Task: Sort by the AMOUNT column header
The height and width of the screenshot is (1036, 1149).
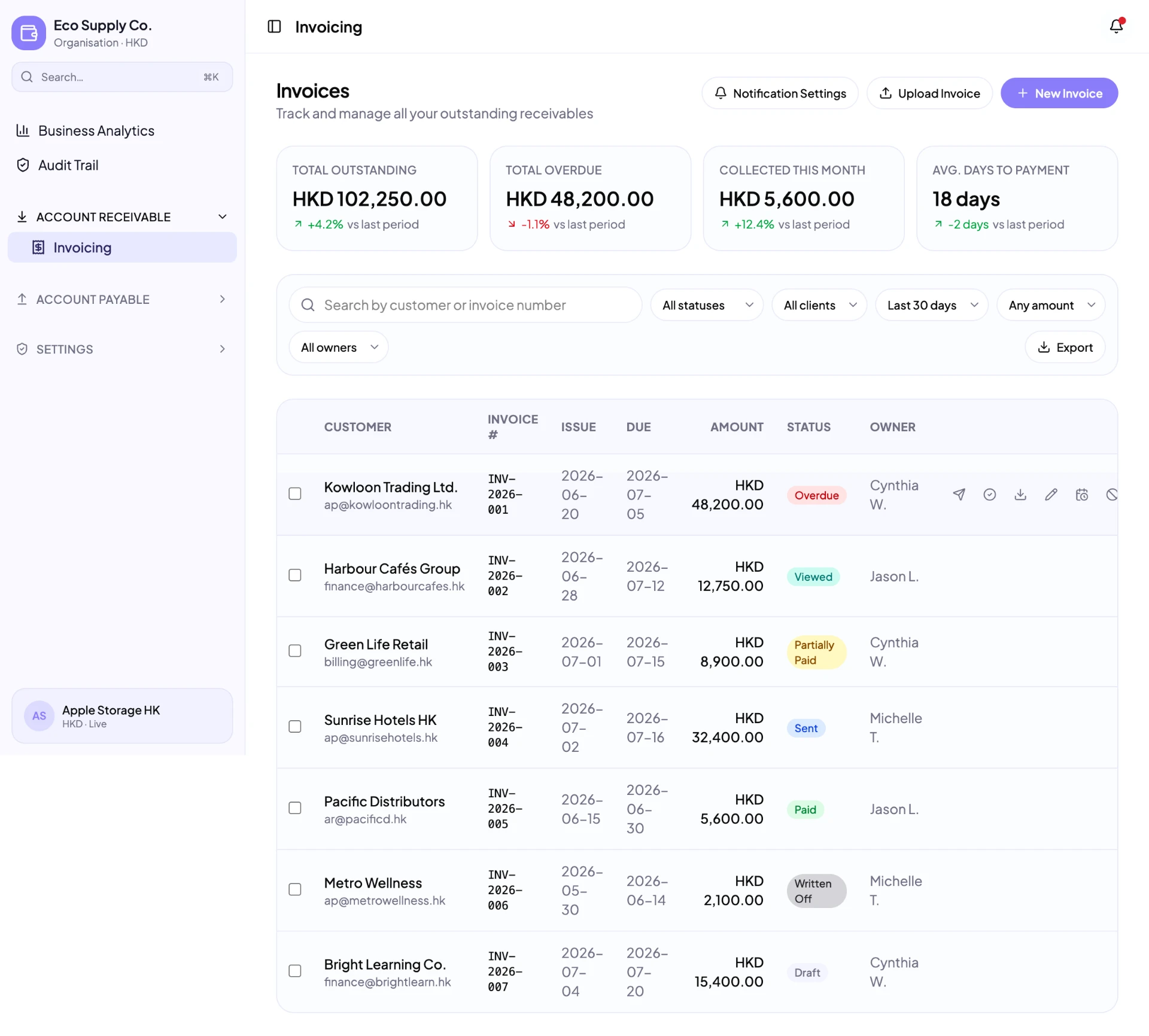Action: tap(737, 427)
